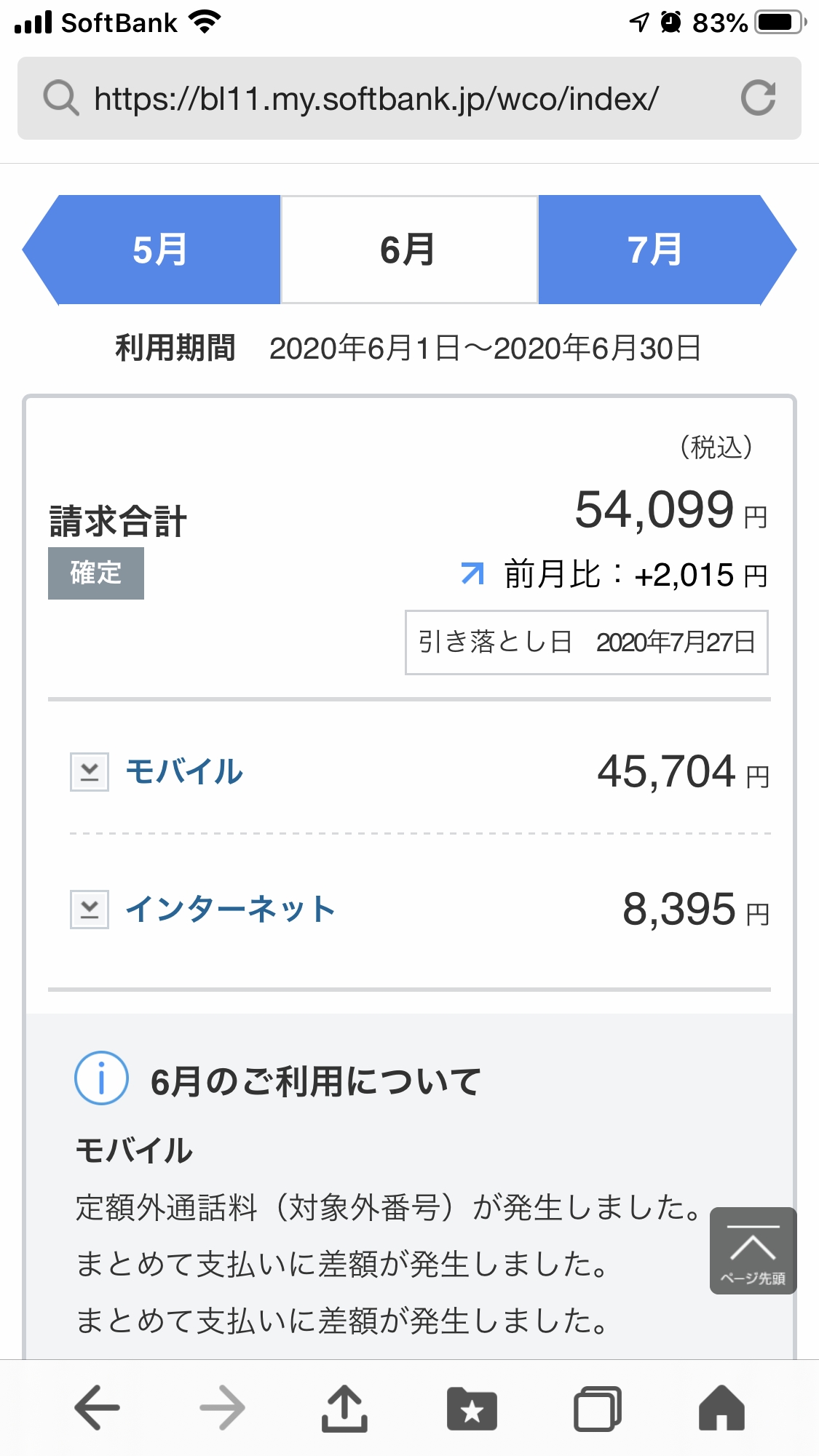Screen dimensions: 819x1456
Task: Select the 6月 billing tab
Action: click(x=408, y=250)
